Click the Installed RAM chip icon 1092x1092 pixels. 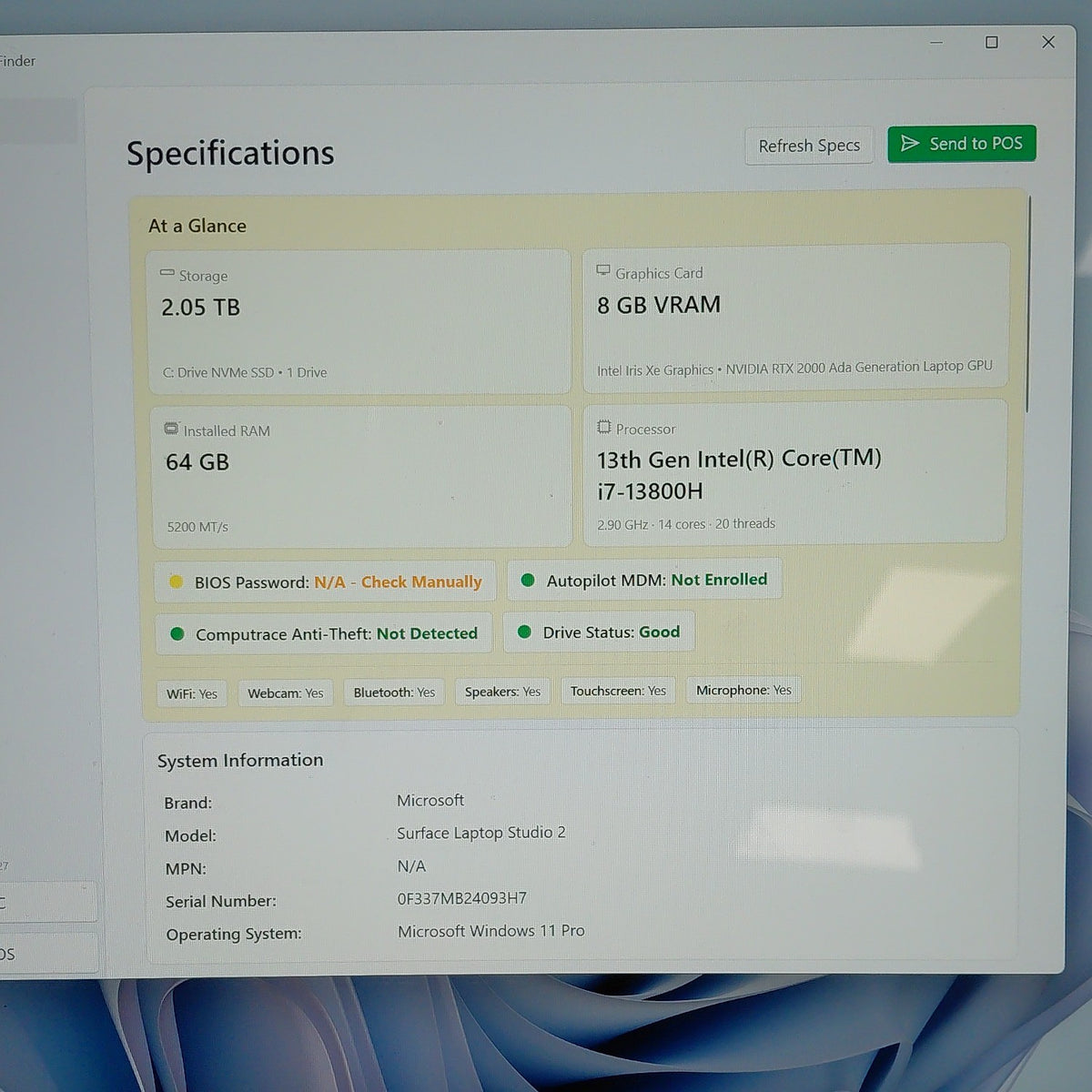(x=171, y=429)
